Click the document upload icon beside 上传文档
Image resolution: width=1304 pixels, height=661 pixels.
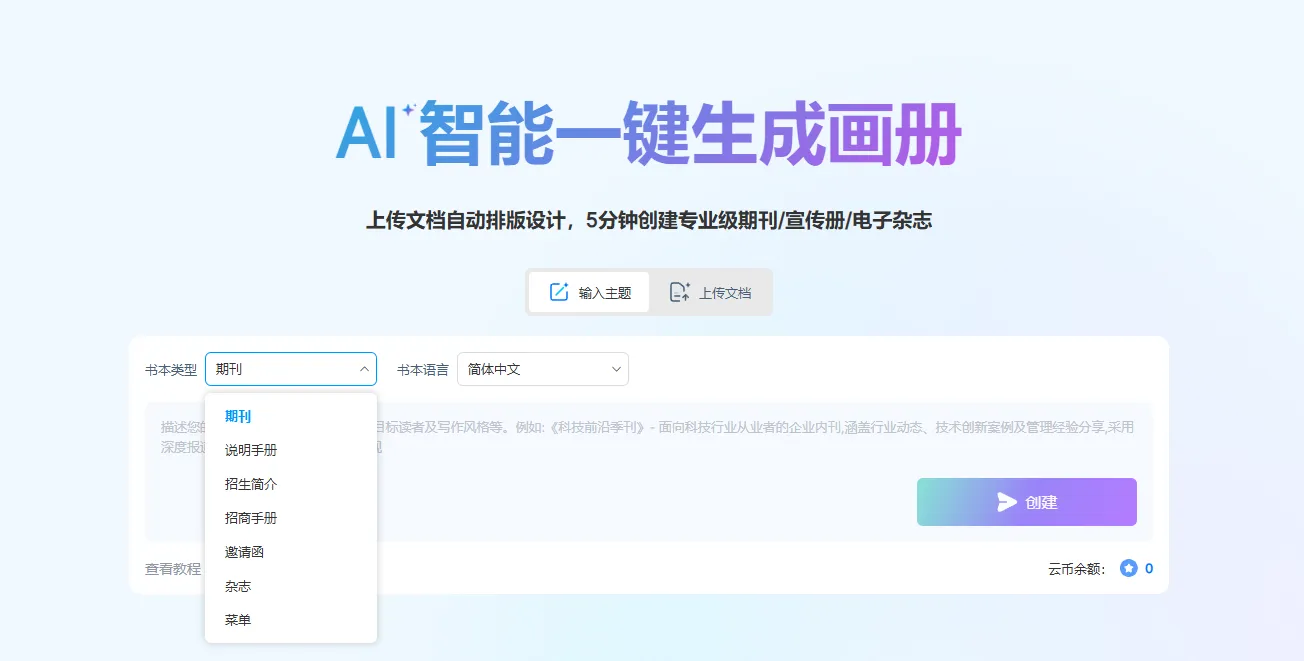tap(680, 292)
